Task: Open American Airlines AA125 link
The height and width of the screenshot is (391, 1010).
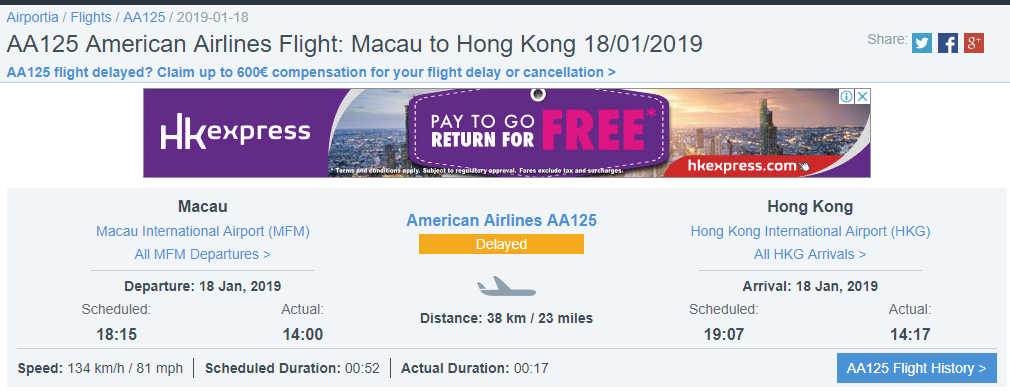Action: tap(501, 220)
